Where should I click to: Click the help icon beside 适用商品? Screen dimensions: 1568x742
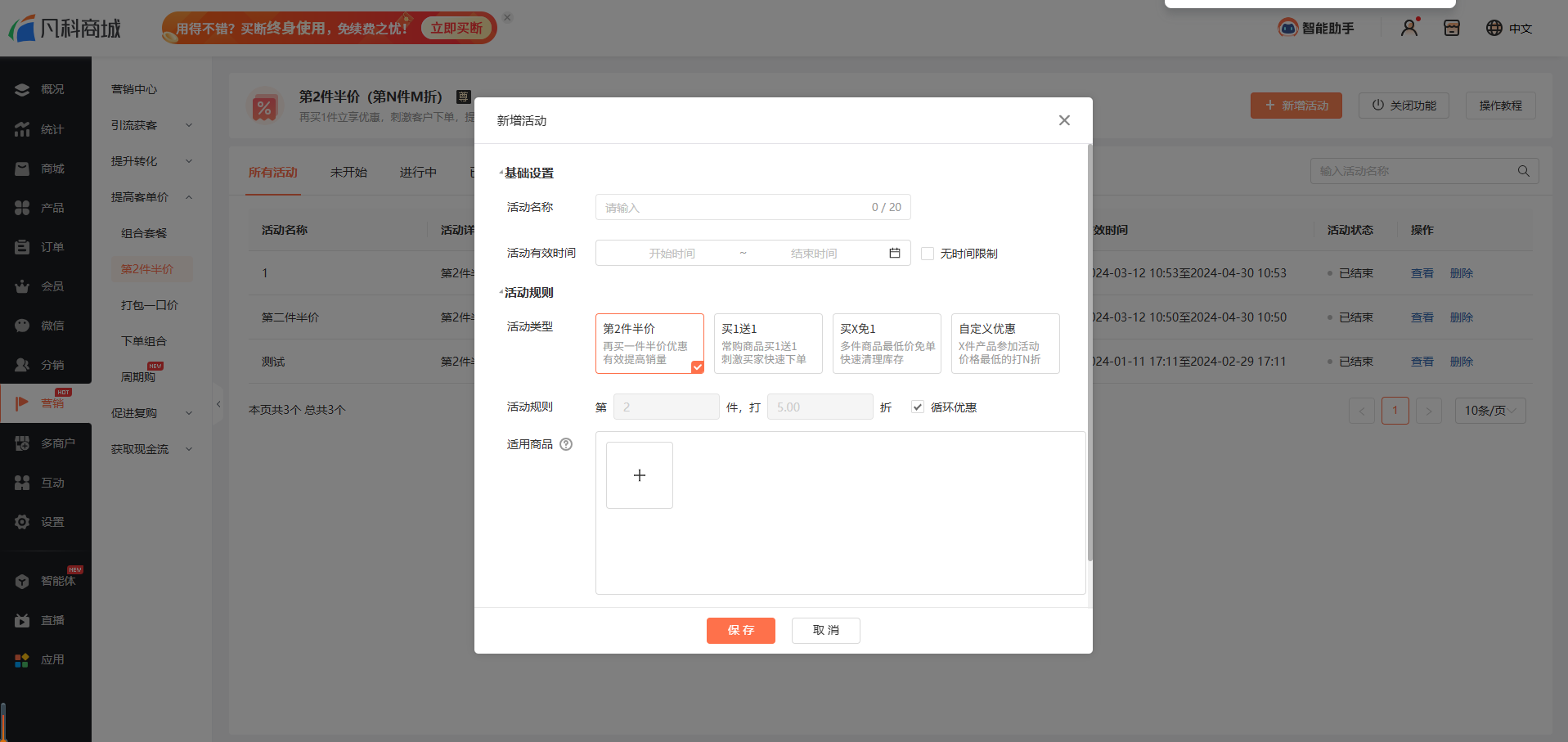click(x=566, y=444)
